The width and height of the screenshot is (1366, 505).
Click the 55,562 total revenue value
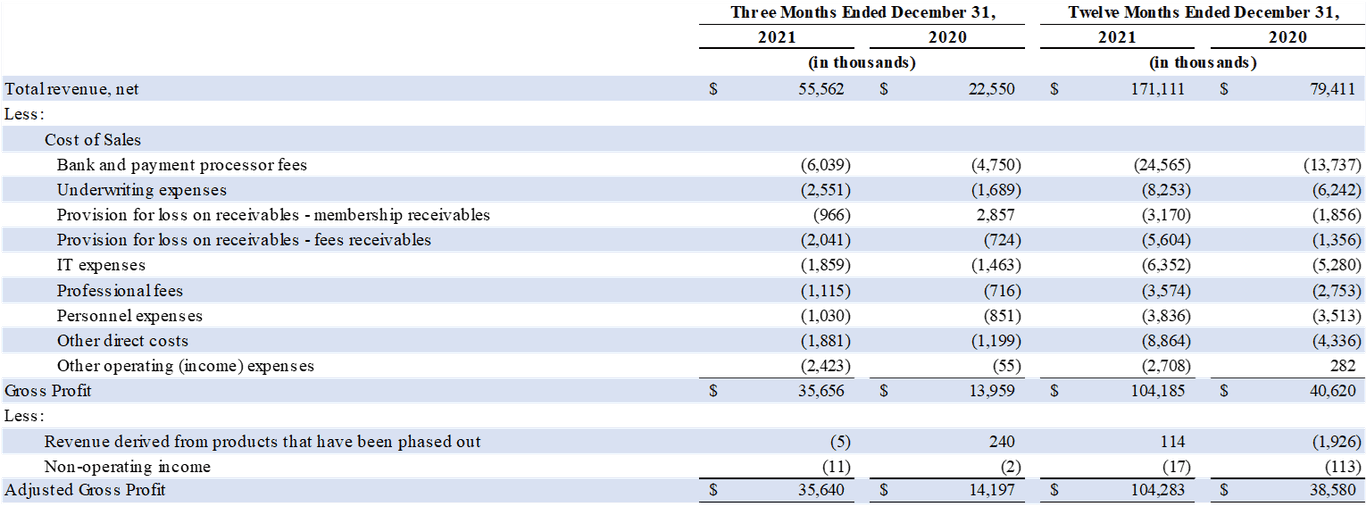click(x=821, y=89)
